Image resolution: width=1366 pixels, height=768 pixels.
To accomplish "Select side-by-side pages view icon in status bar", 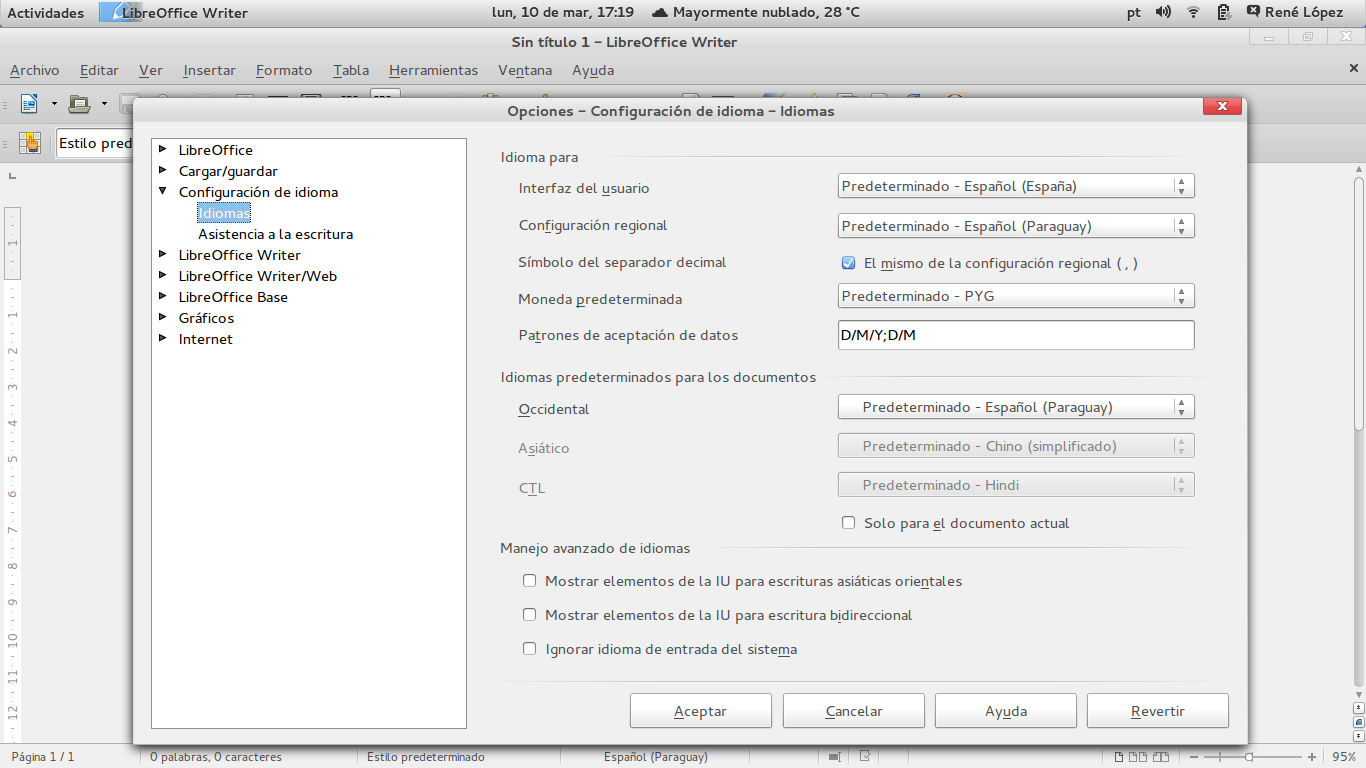I will (x=1137, y=757).
